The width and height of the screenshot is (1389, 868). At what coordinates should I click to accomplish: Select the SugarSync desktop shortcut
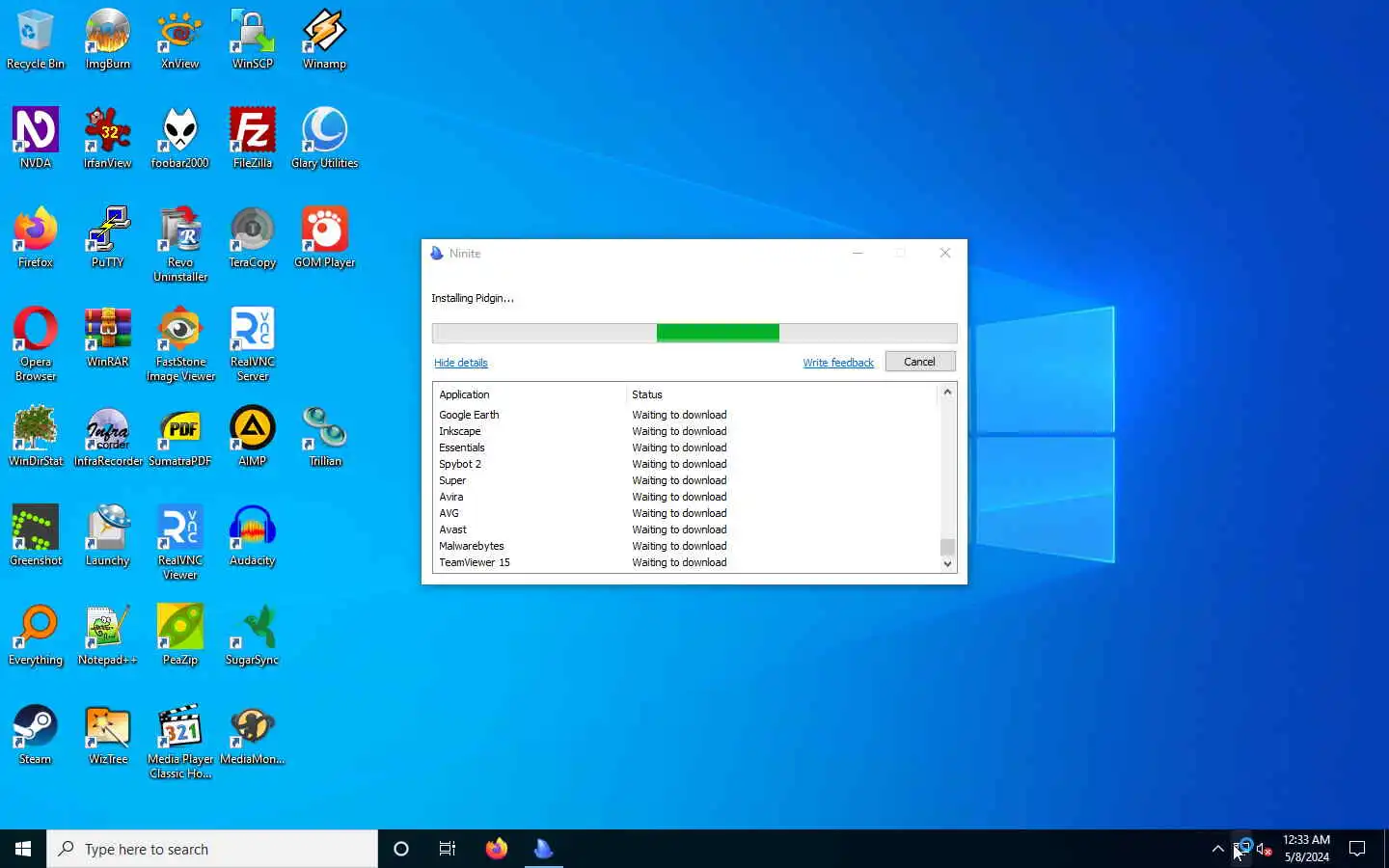pos(253,636)
